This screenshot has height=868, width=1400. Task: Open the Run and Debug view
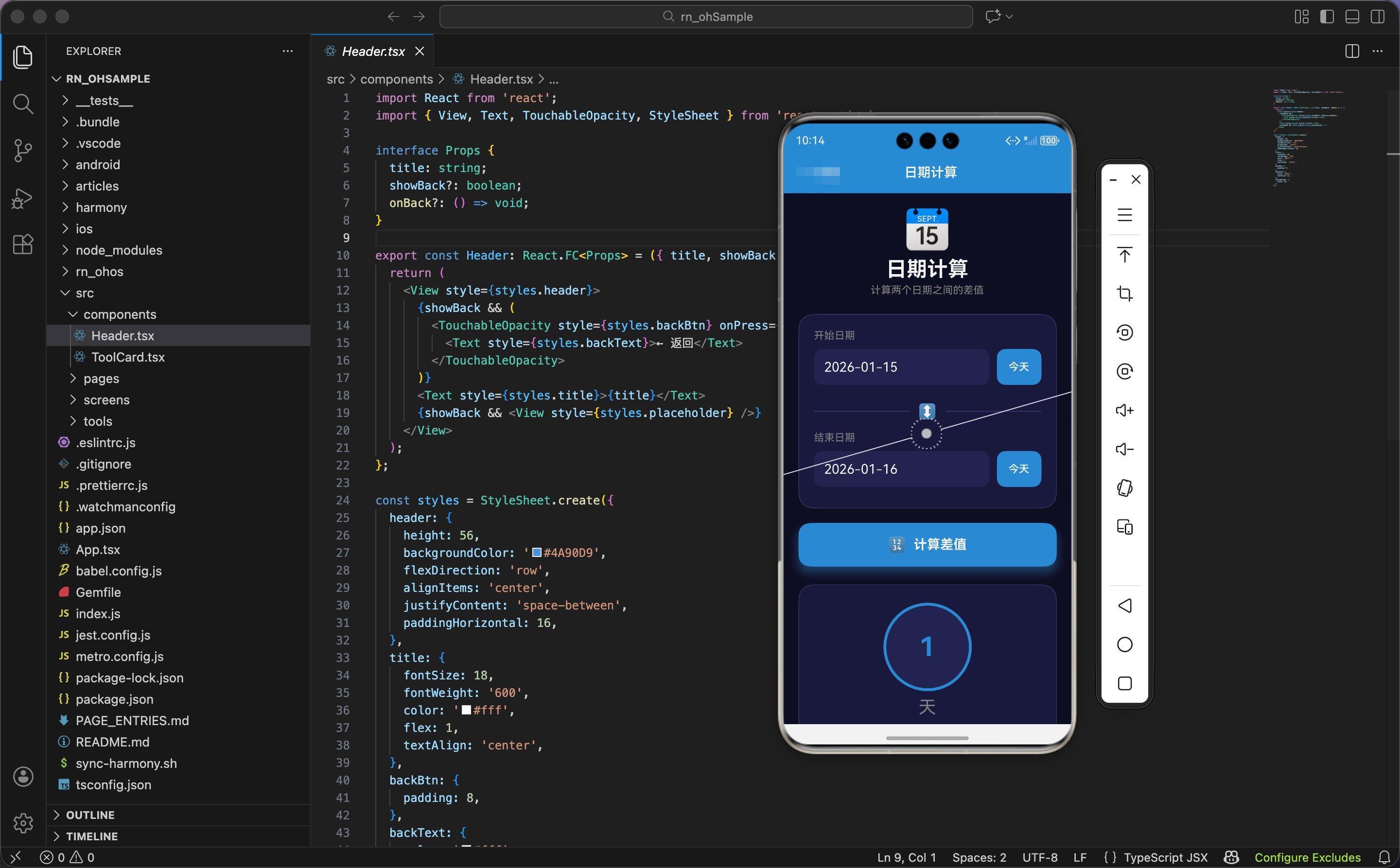coord(22,198)
